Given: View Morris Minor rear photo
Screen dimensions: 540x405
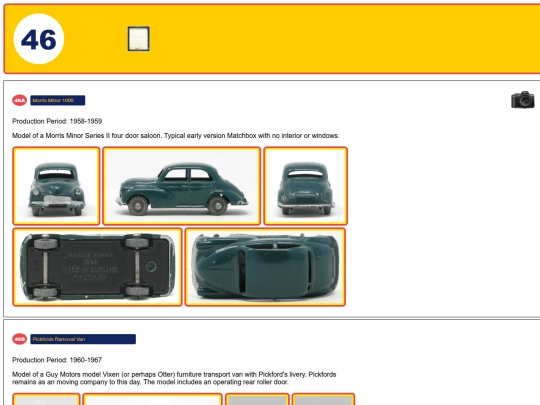Looking at the screenshot, I should coord(306,186).
